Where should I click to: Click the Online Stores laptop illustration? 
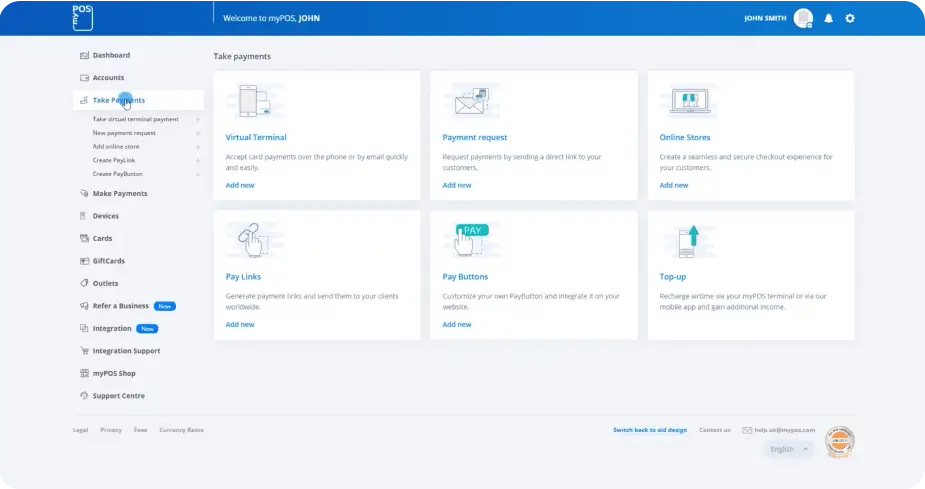690,101
